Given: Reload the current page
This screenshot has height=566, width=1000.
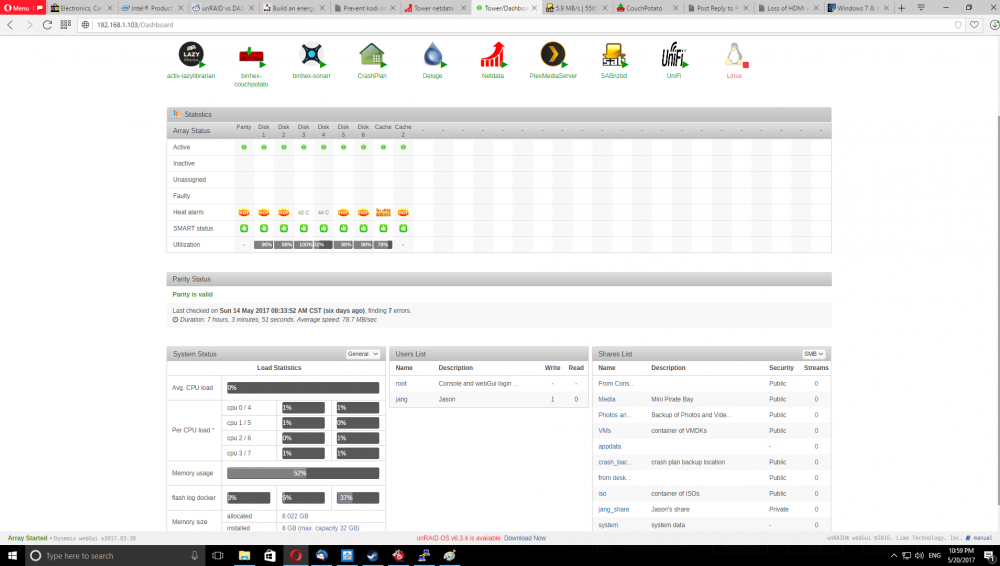Looking at the screenshot, I should point(47,25).
